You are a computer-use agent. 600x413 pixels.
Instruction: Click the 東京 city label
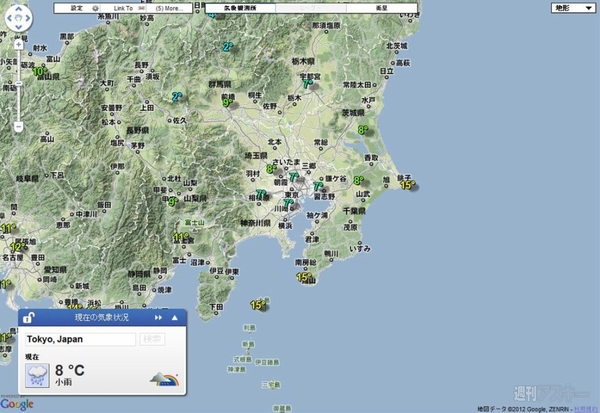pyautogui.click(x=291, y=194)
